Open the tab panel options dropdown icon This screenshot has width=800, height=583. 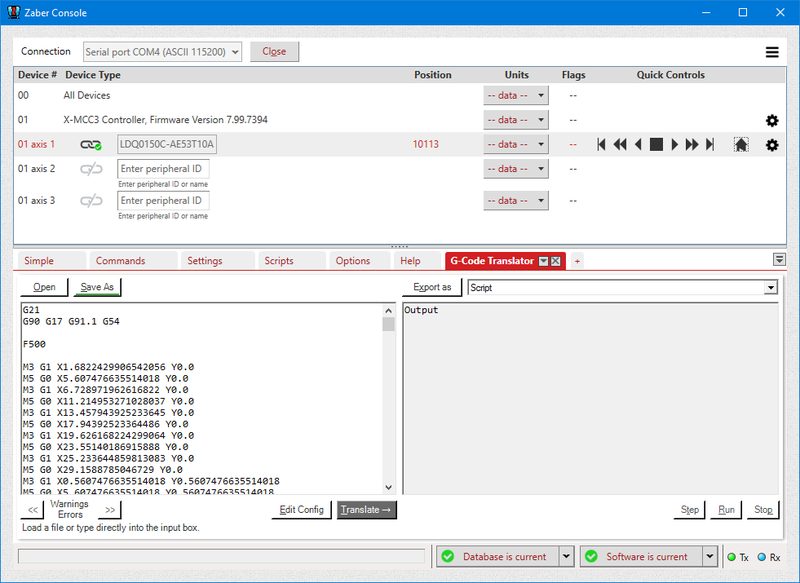[779, 260]
